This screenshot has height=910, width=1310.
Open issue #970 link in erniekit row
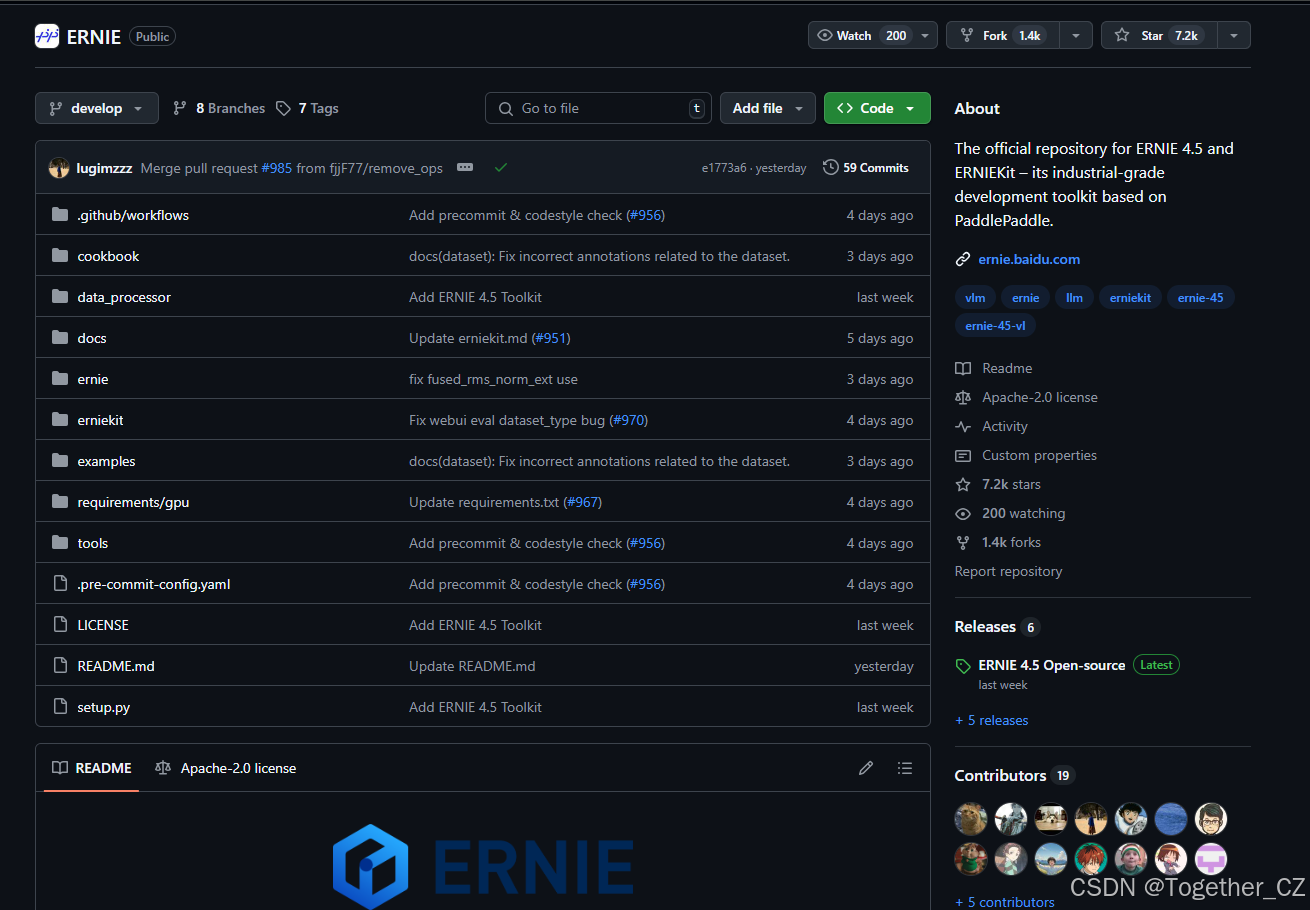pos(629,420)
